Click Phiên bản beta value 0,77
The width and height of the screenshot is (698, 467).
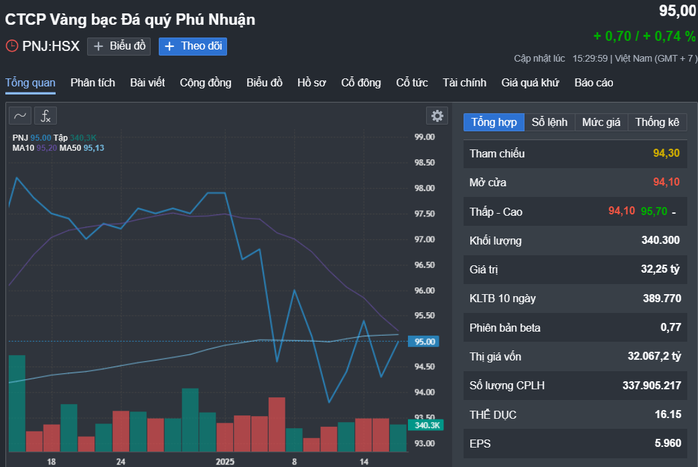pos(670,328)
